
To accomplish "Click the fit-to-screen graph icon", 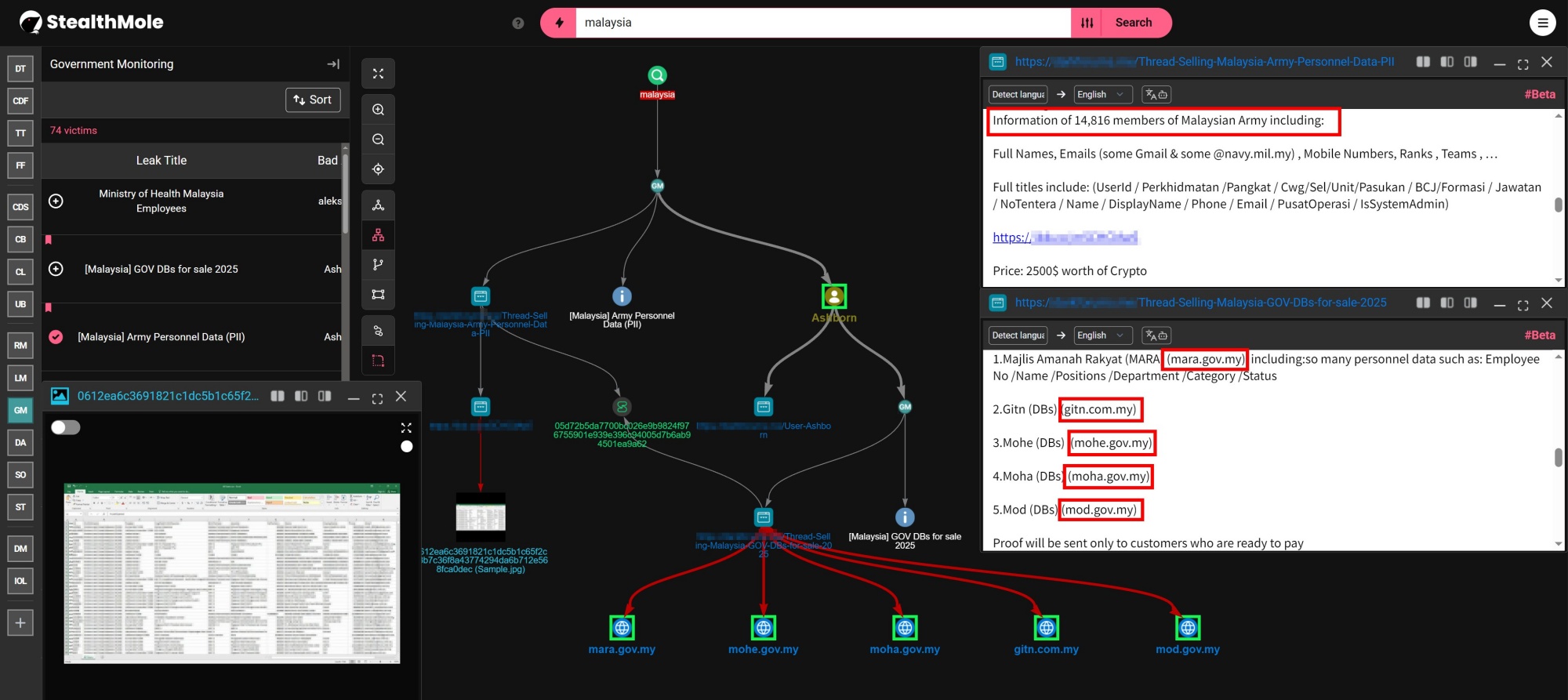I will (378, 74).
